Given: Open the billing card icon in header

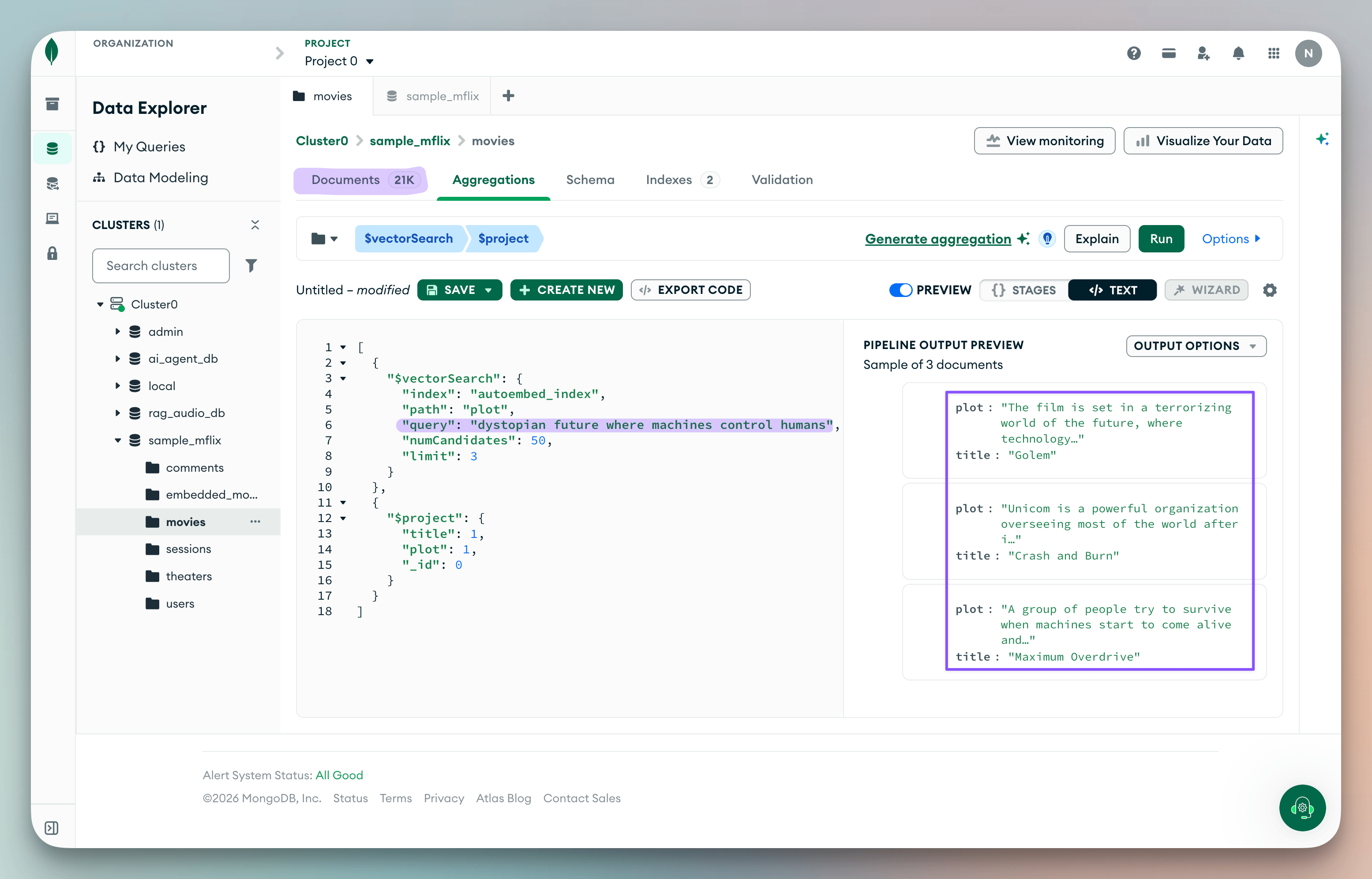Looking at the screenshot, I should pos(1168,54).
